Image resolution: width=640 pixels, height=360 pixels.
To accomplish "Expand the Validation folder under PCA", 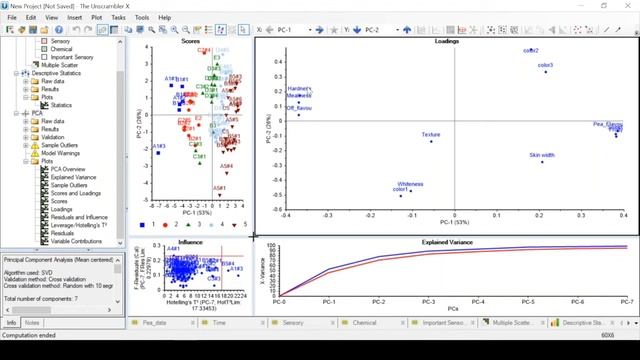I will (26, 138).
